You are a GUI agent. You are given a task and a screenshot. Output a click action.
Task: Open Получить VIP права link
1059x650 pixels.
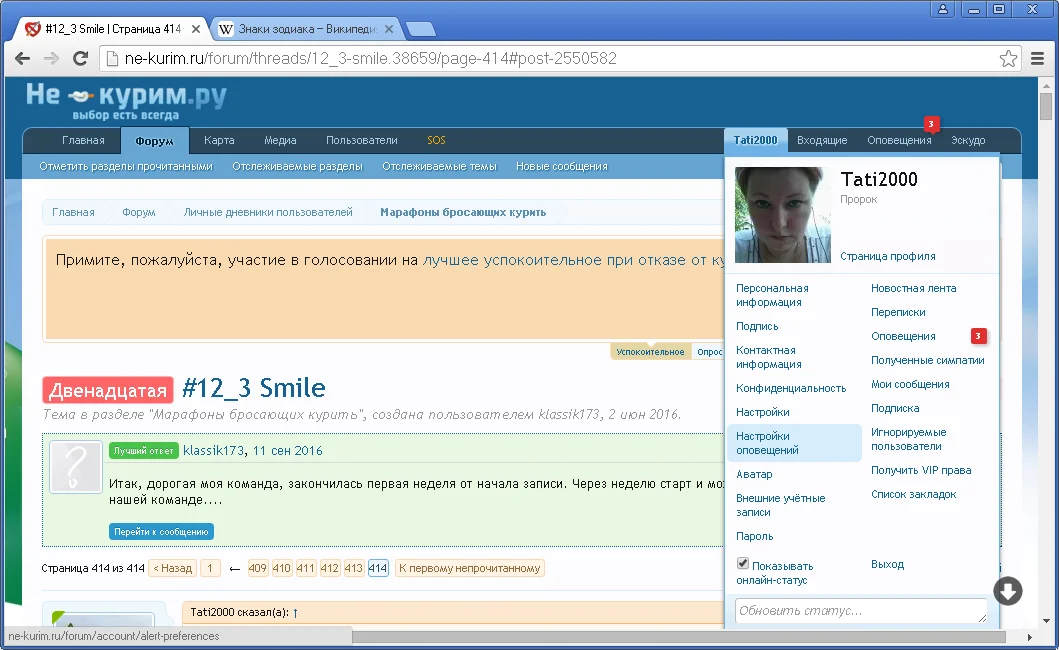pos(921,470)
